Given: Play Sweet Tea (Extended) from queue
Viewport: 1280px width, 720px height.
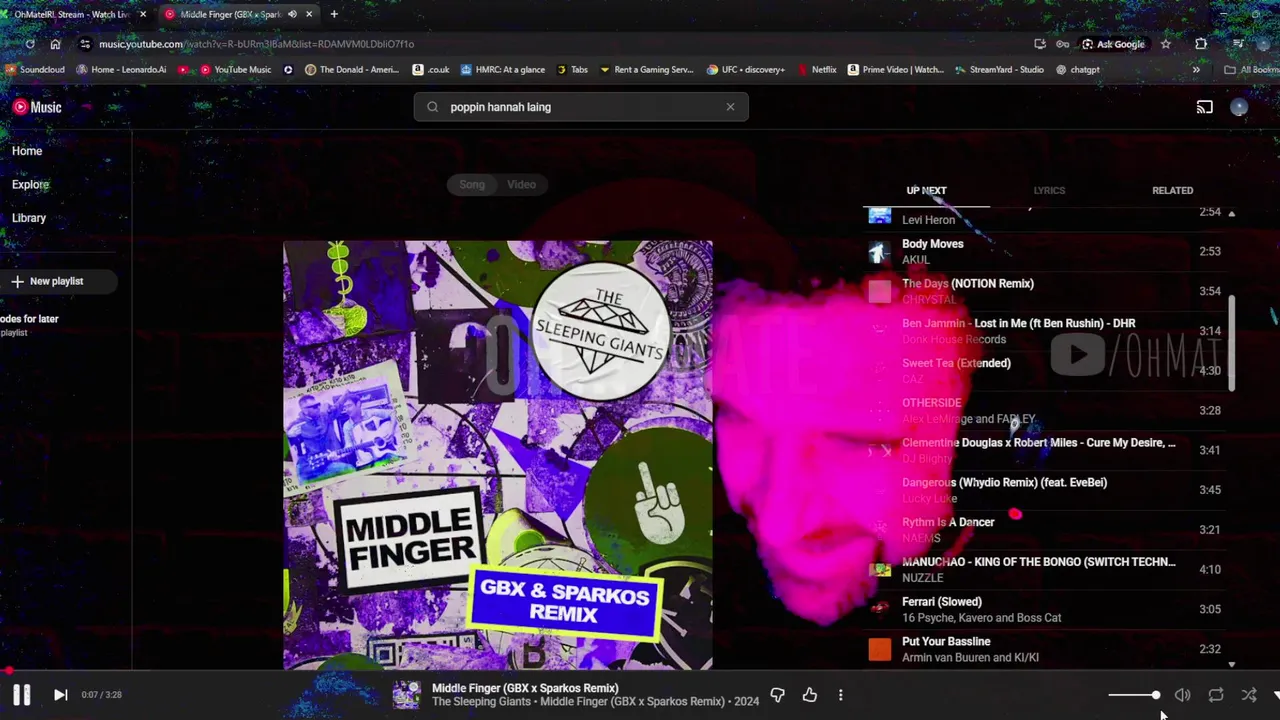Looking at the screenshot, I should [x=1046, y=371].
